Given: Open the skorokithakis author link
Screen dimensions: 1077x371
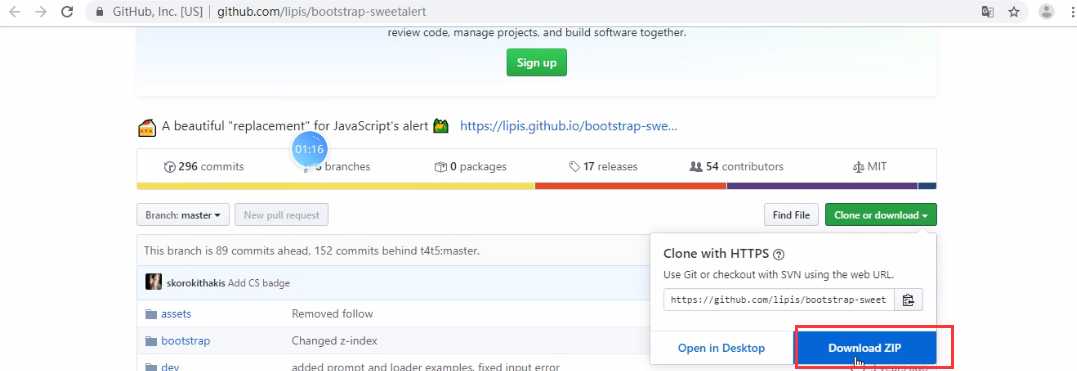Looking at the screenshot, I should (196, 283).
